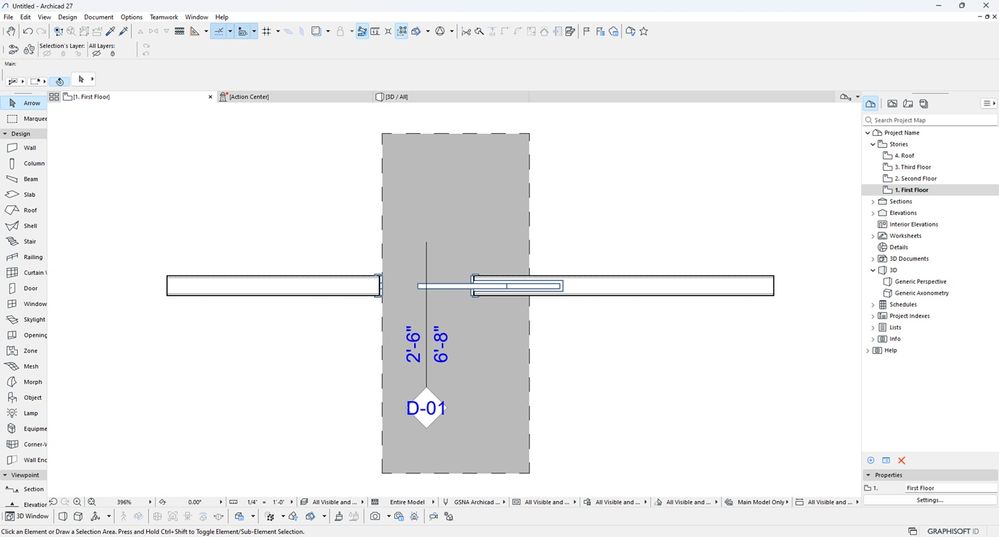Select the Wall tool
The height and width of the screenshot is (537, 999).
pyautogui.click(x=24, y=148)
